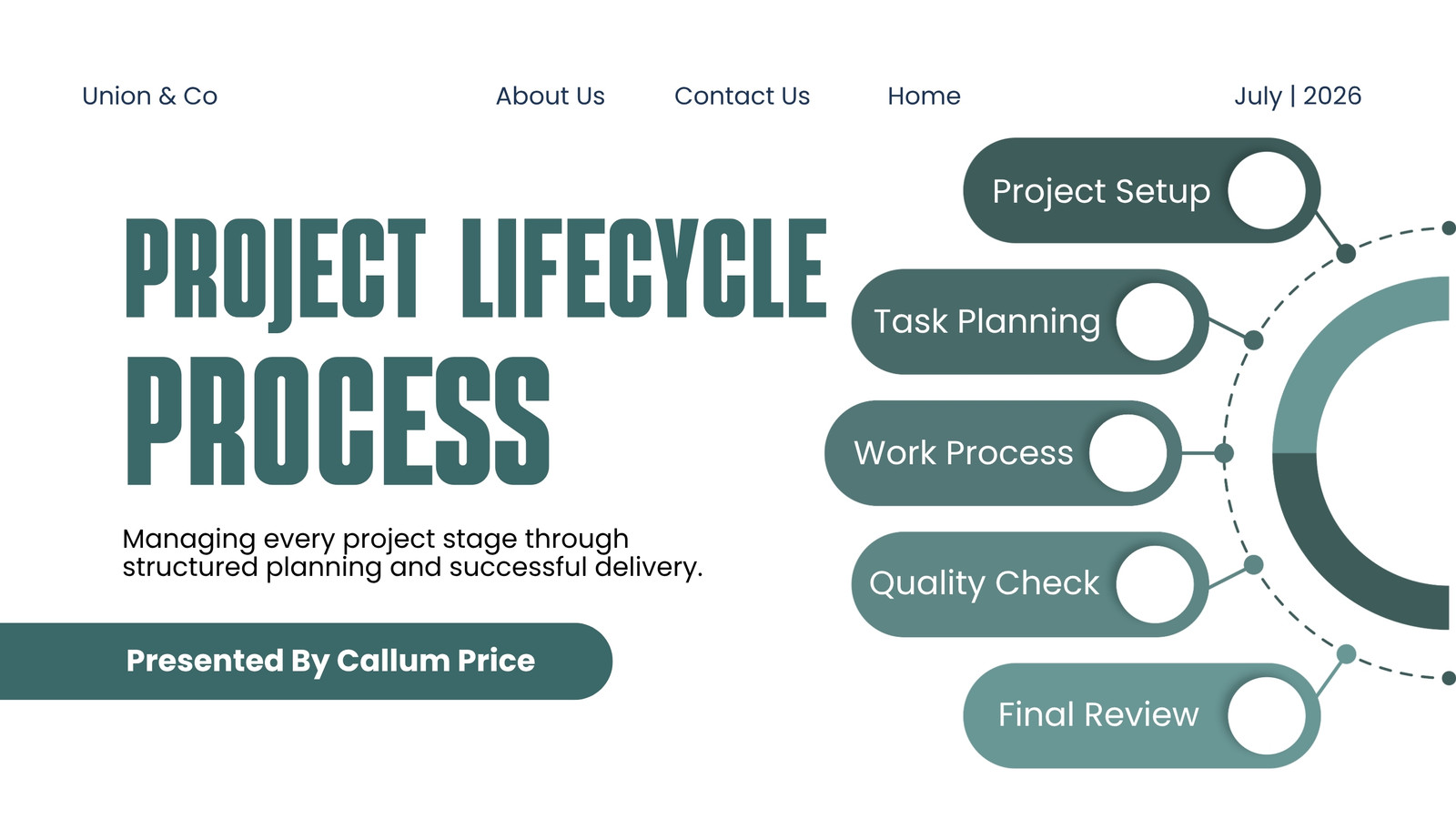
Task: Click the Union & Co brand link
Action: [150, 96]
